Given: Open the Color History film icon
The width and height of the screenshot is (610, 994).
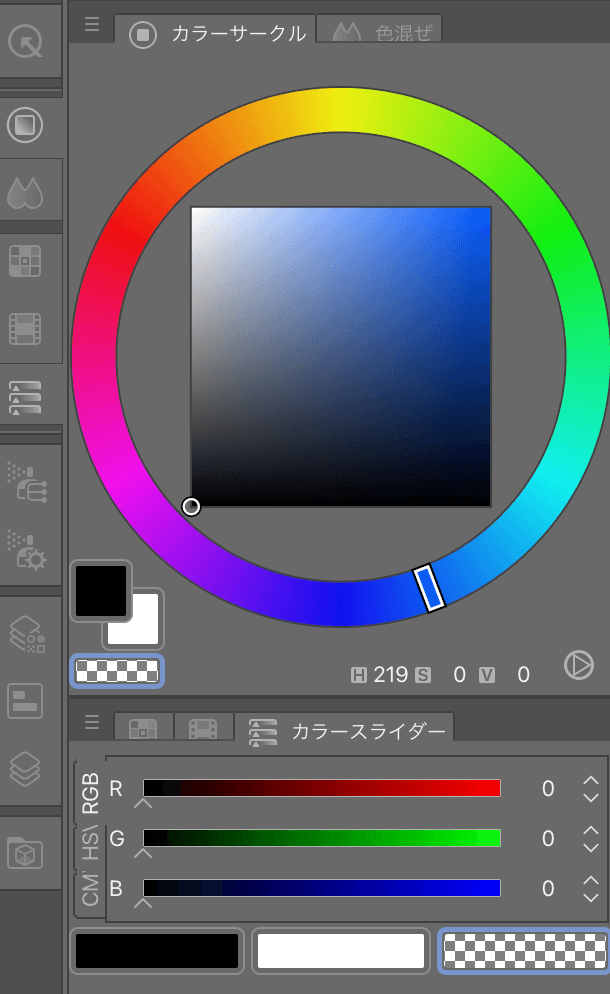Looking at the screenshot, I should click(25, 329).
